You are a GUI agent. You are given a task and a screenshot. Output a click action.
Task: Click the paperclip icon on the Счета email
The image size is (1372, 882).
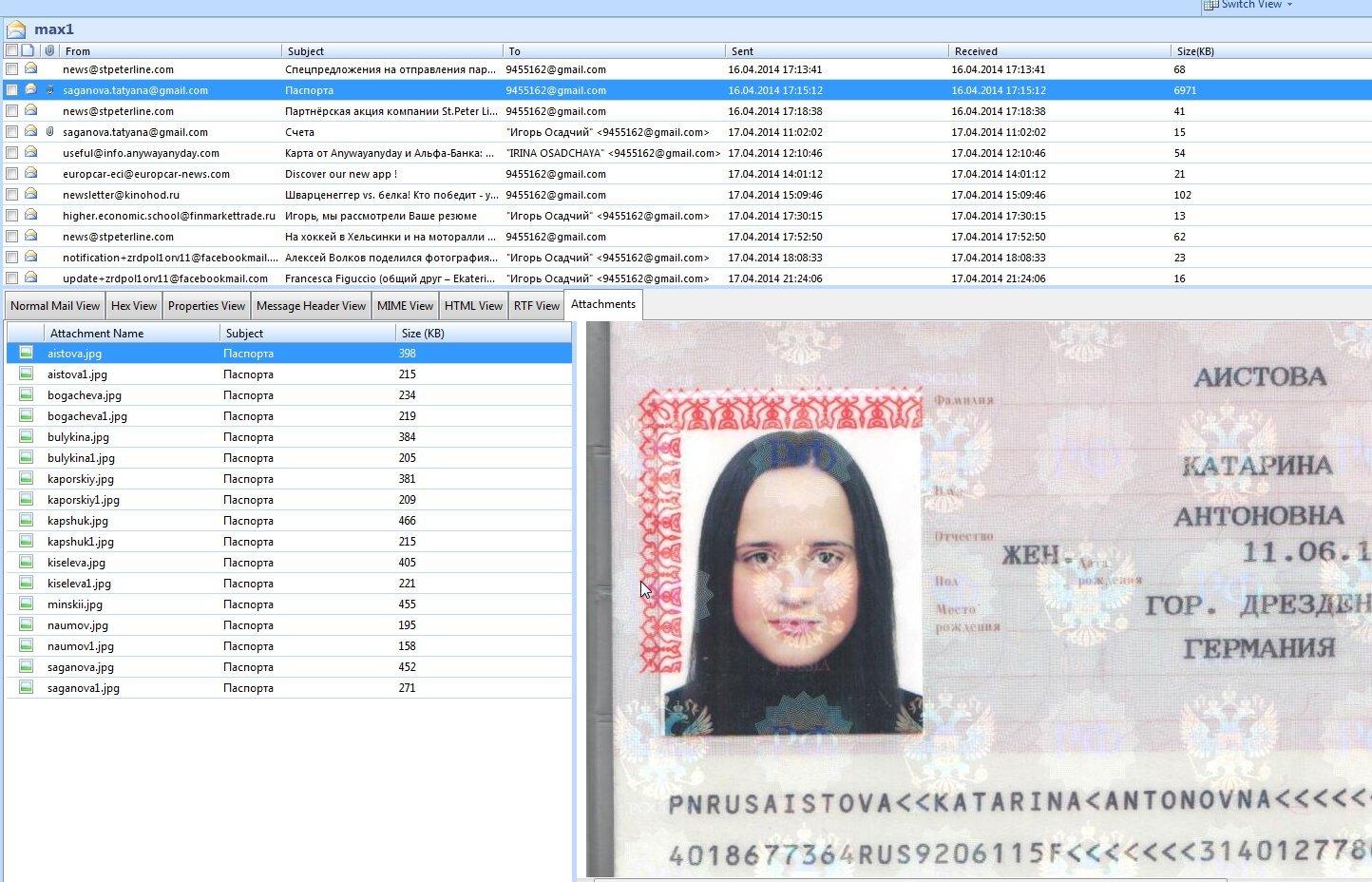(x=49, y=131)
